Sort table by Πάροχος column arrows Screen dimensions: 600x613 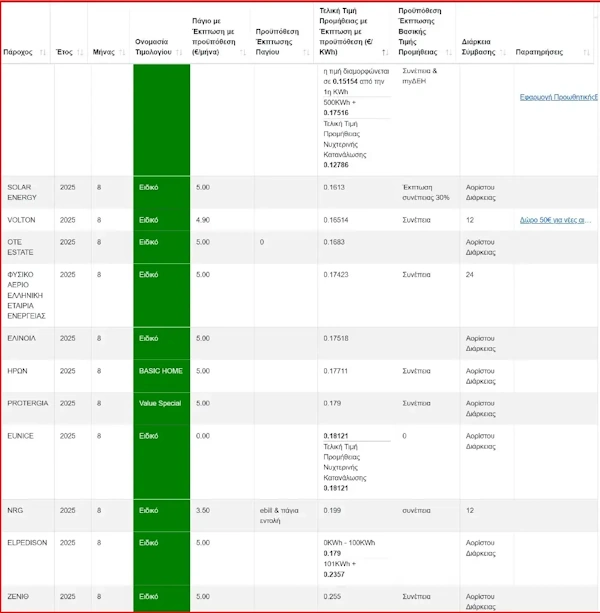click(43, 52)
